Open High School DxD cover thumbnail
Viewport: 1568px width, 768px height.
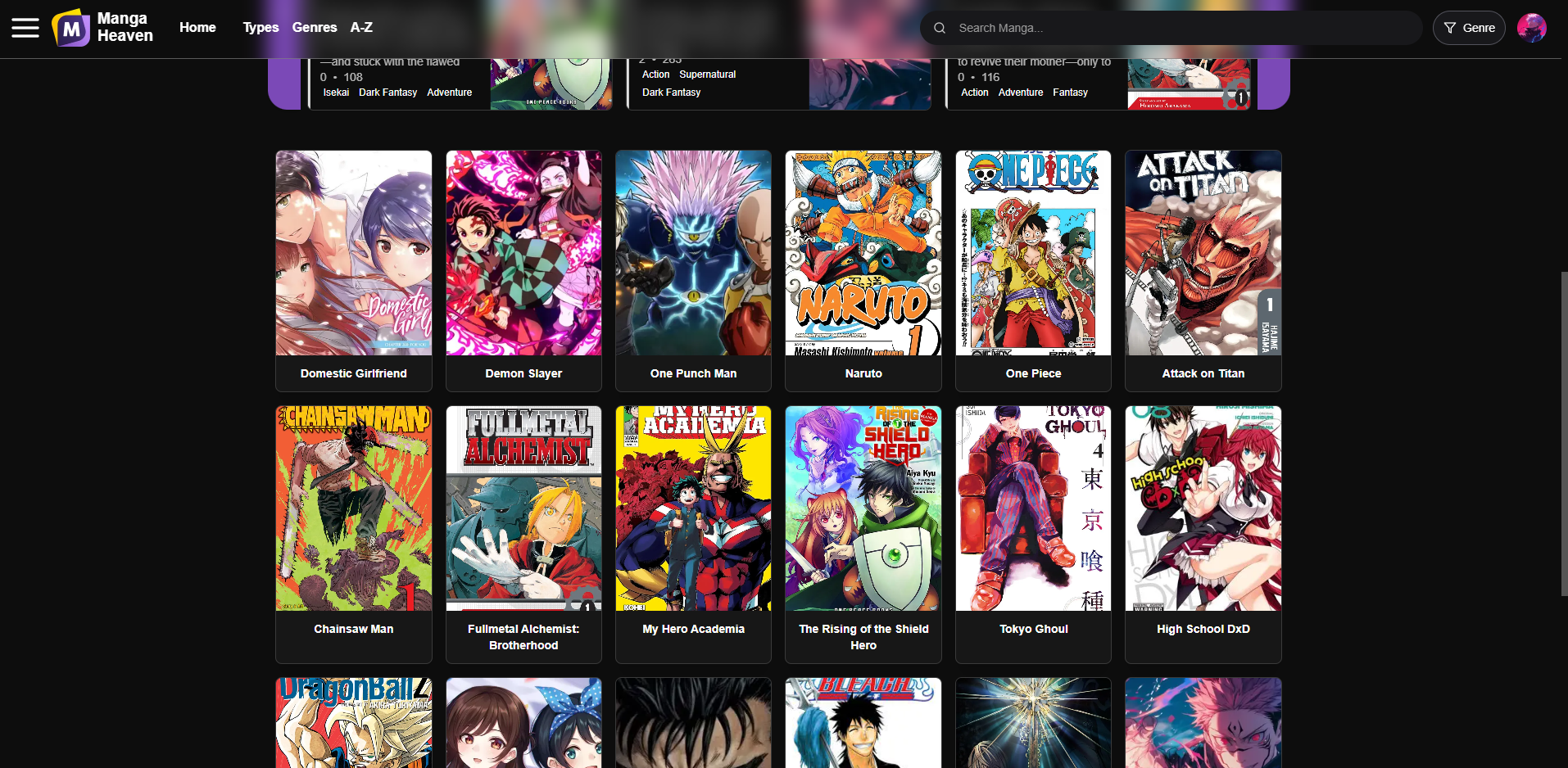1203,508
